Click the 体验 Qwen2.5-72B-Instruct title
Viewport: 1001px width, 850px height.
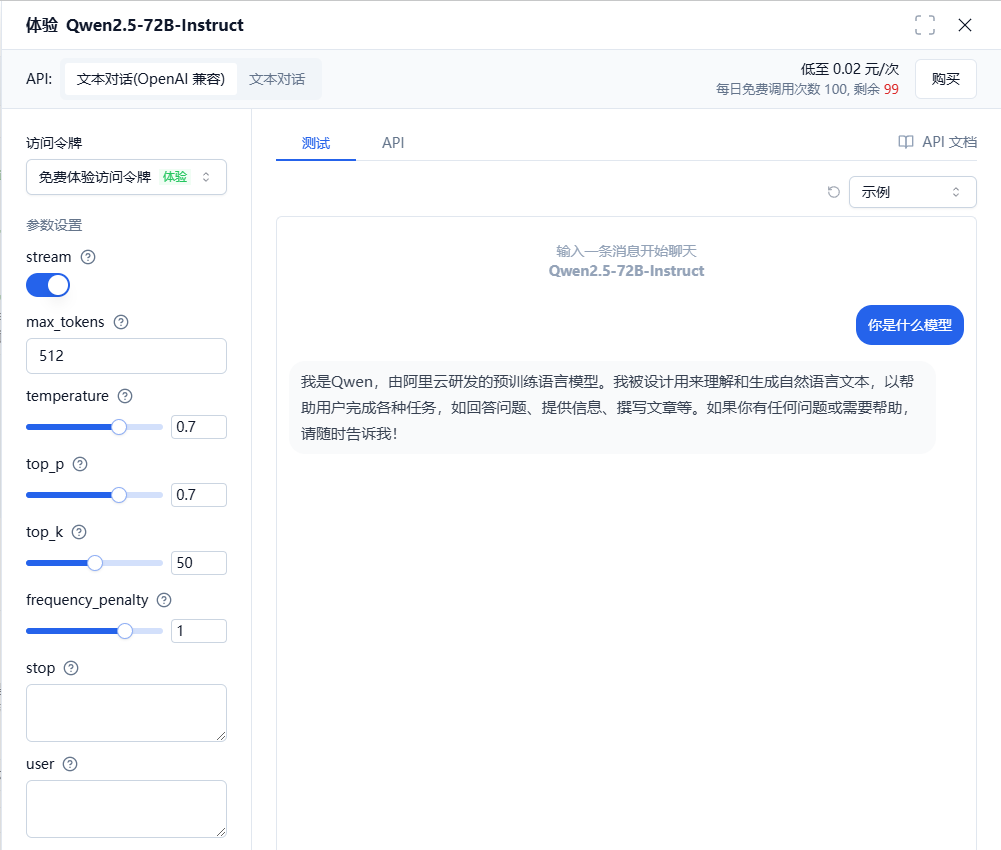(135, 25)
